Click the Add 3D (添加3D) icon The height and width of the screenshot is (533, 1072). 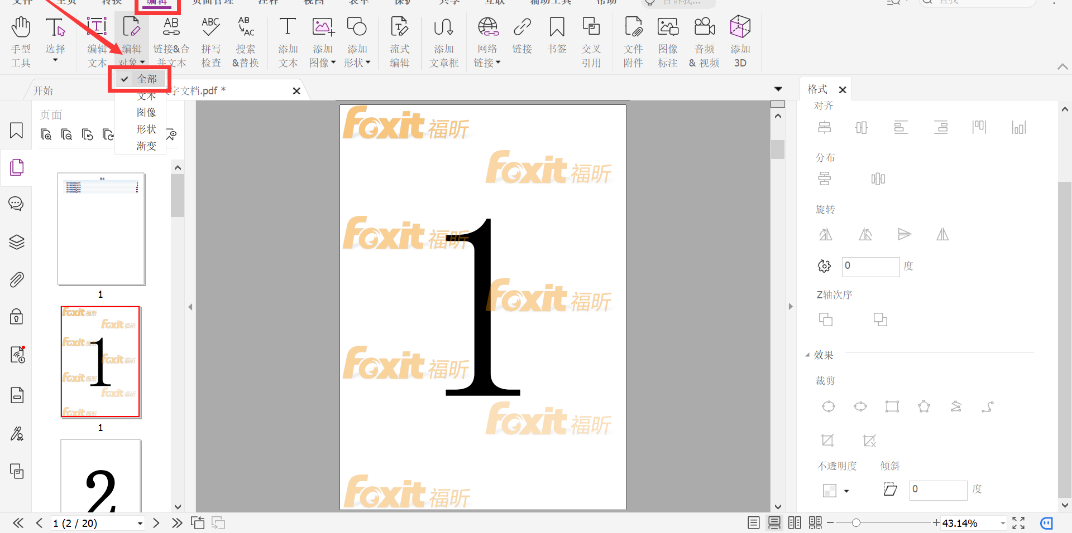[x=740, y=40]
